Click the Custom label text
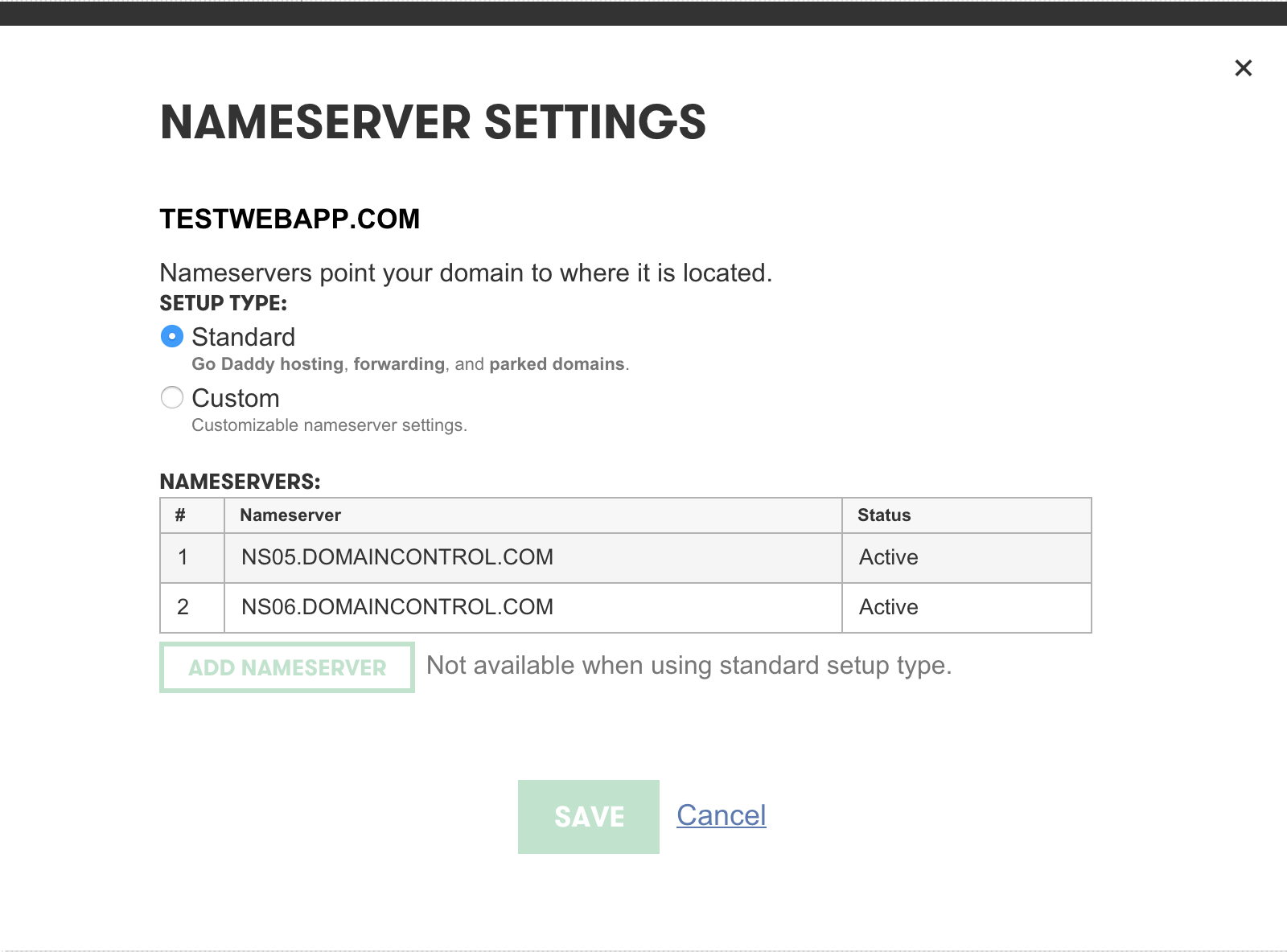 [x=236, y=398]
